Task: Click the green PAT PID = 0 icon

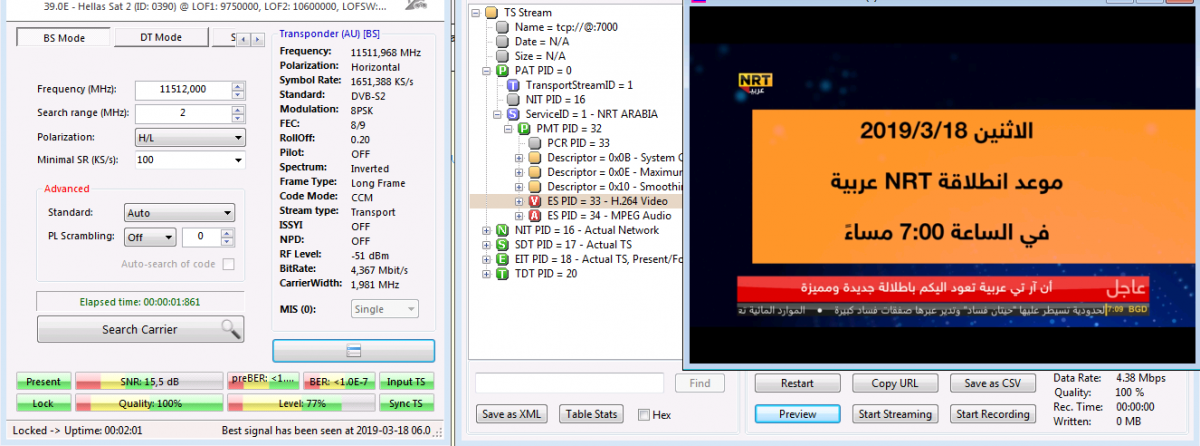Action: [x=502, y=71]
